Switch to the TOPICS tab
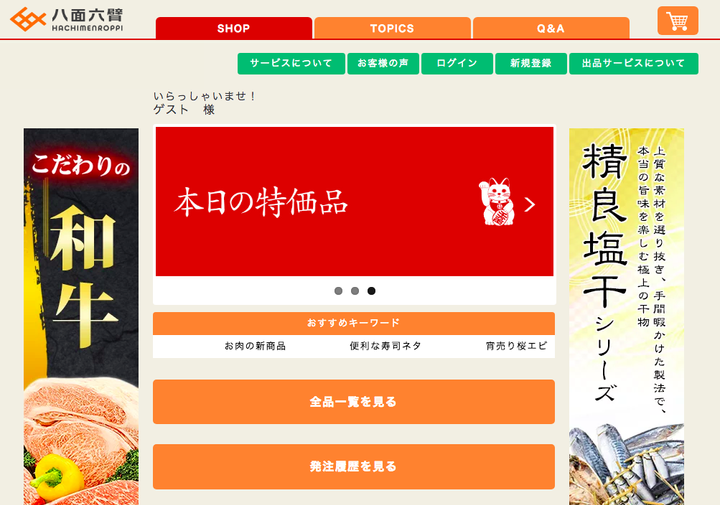Screen dimensions: 720x505 (x=392, y=28)
